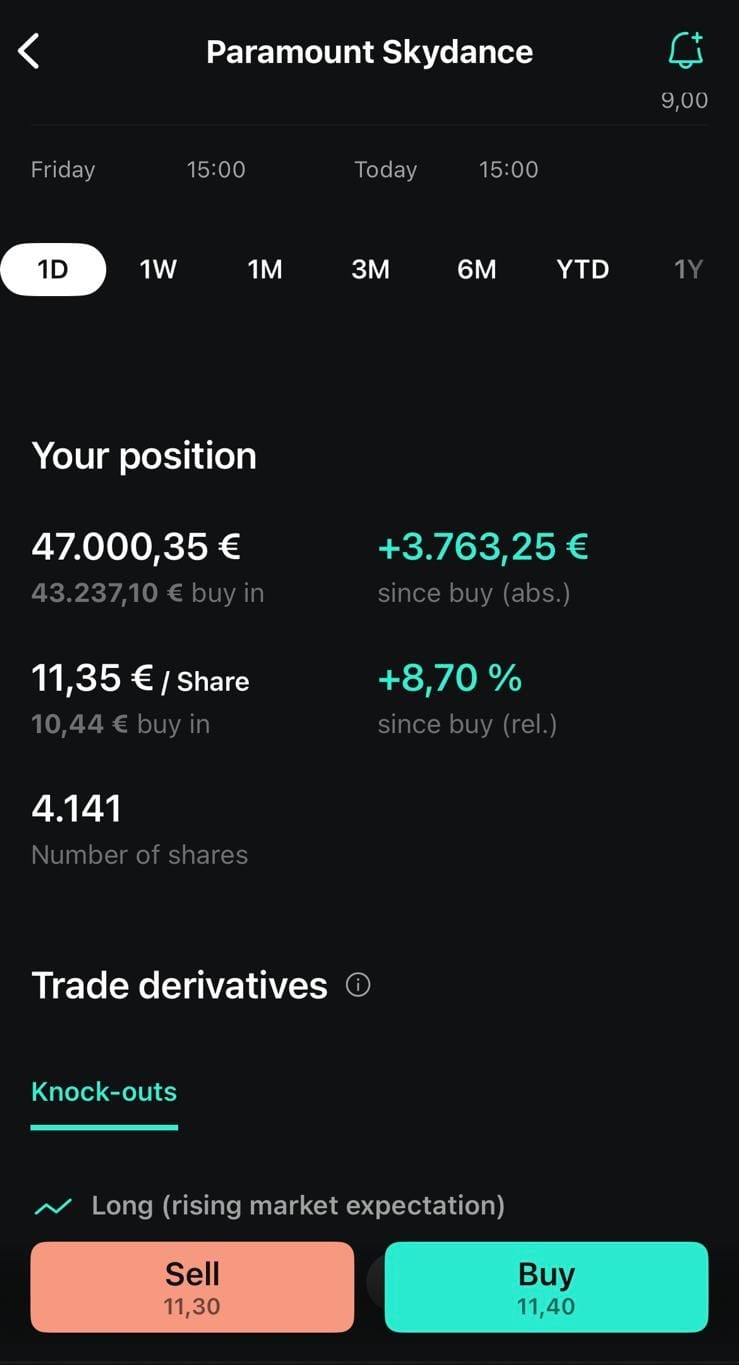Select the 1D chart range

[x=53, y=269]
